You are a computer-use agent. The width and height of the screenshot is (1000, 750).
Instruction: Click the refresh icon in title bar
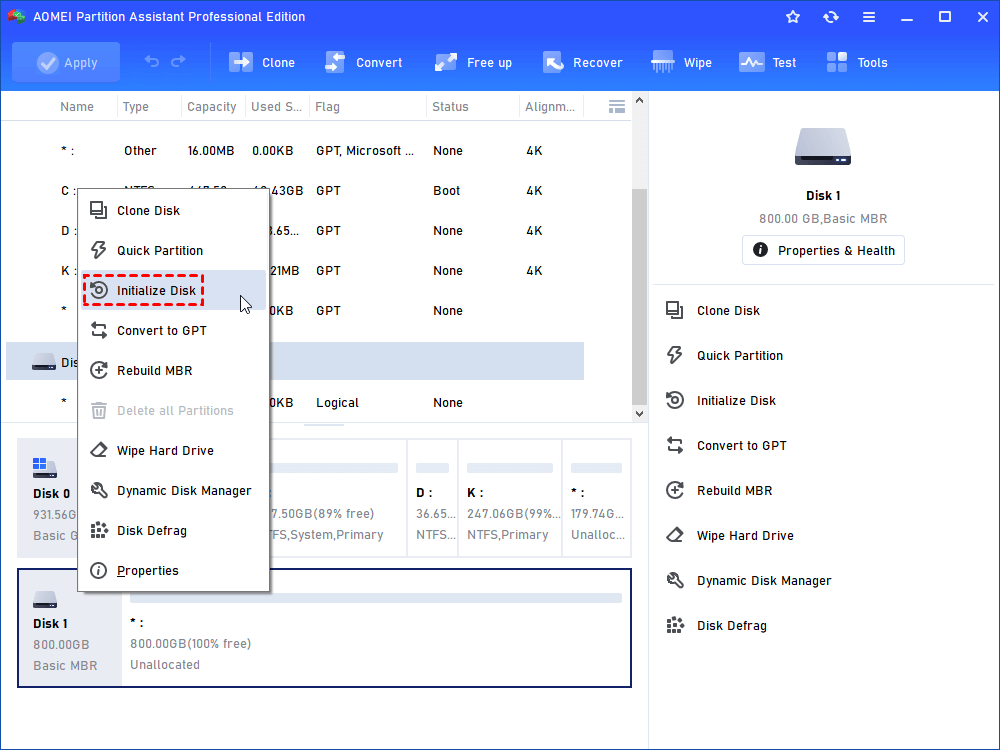[x=830, y=17]
